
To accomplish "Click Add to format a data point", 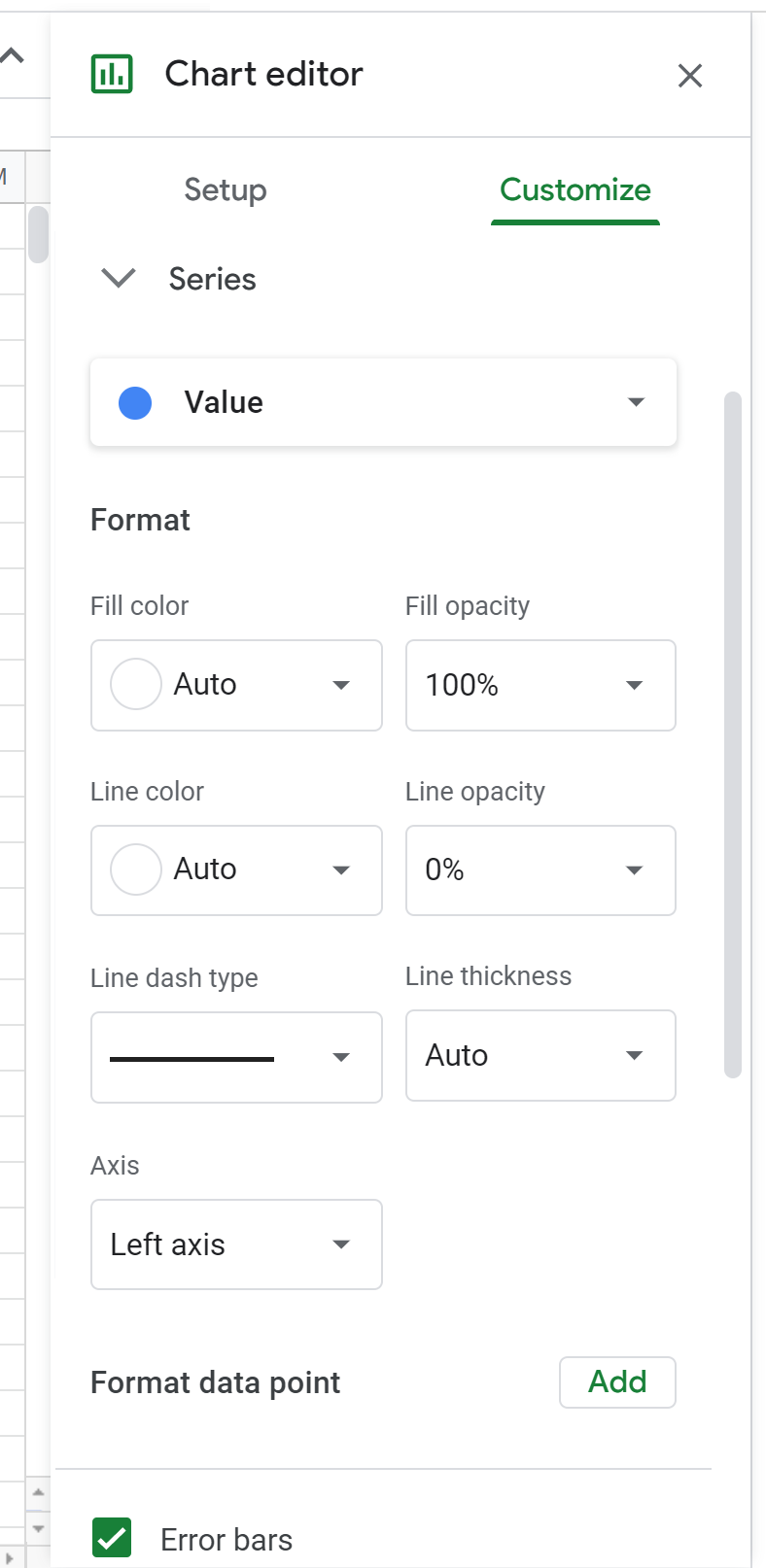I will pos(617,1381).
